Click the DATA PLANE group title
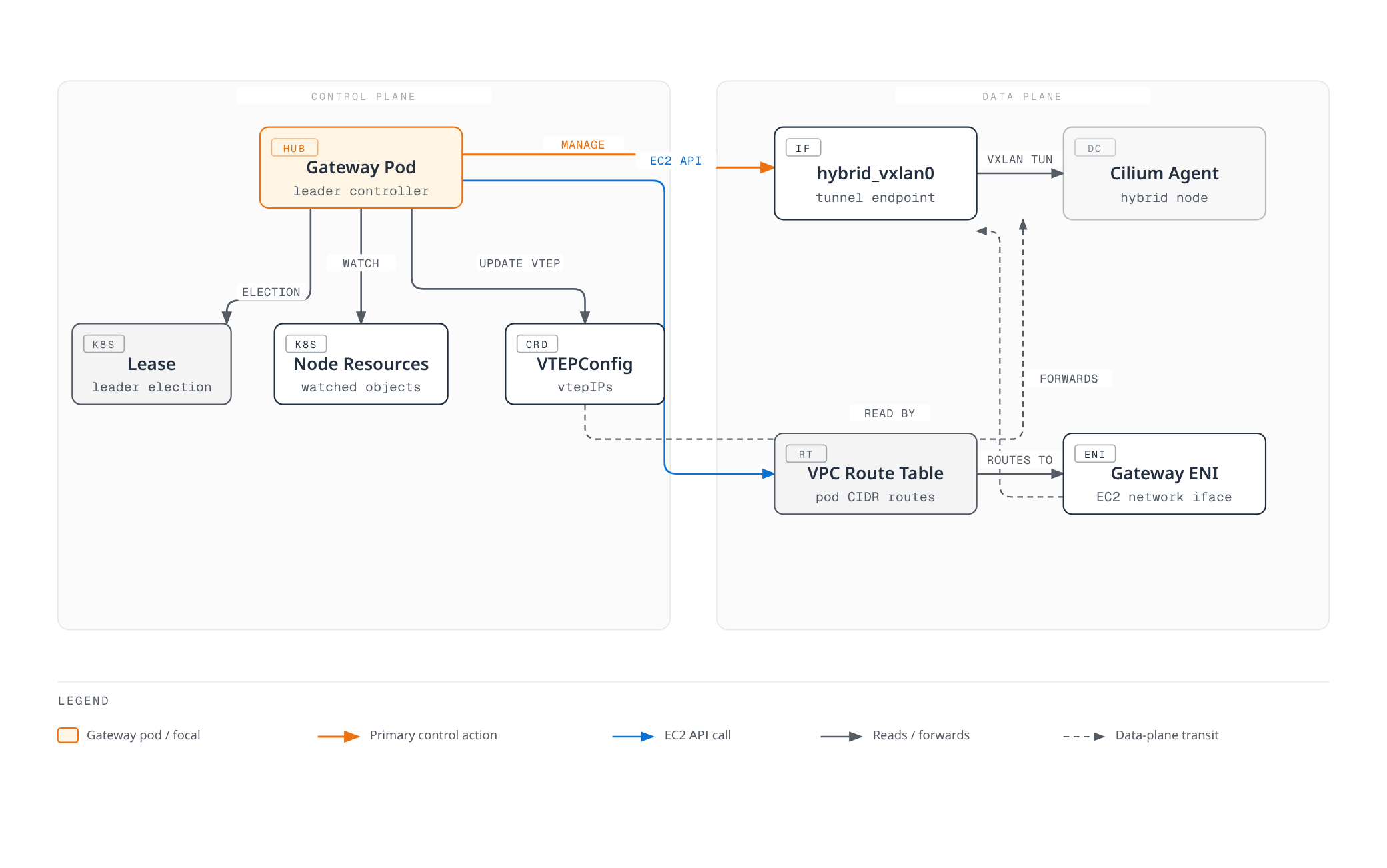1387x868 pixels. 1022,97
